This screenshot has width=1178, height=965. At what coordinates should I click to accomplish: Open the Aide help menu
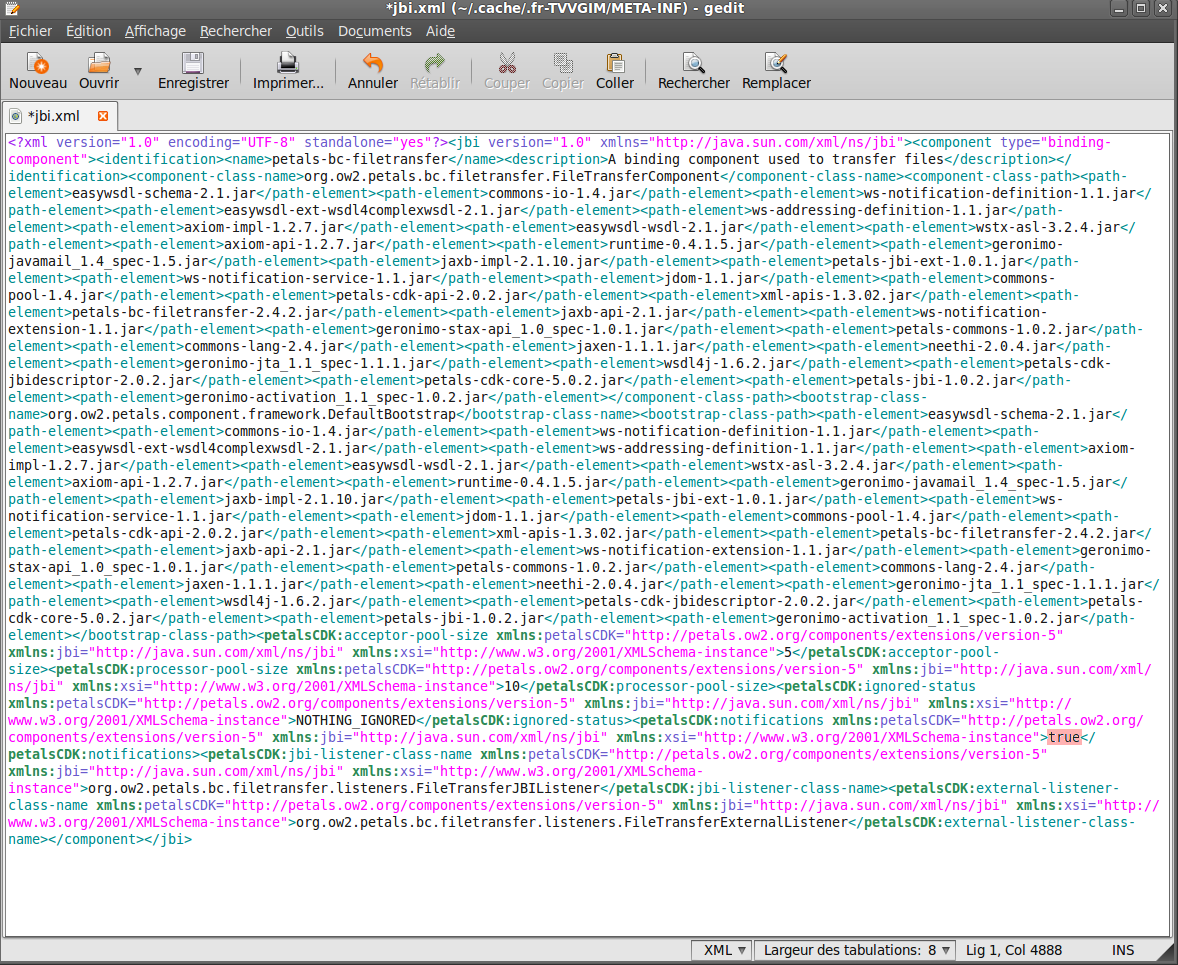coord(440,31)
